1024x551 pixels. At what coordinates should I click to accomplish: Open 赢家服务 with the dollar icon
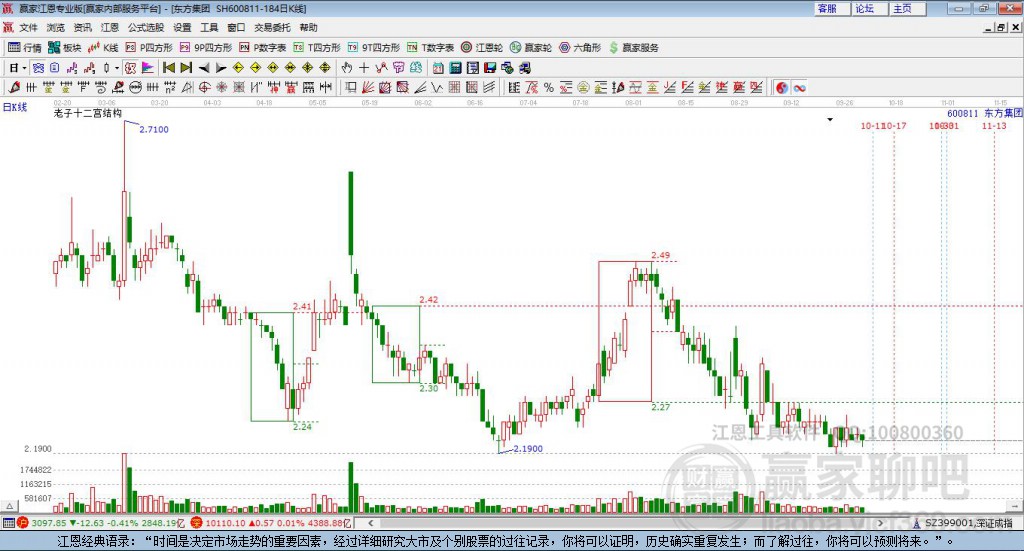coord(633,48)
